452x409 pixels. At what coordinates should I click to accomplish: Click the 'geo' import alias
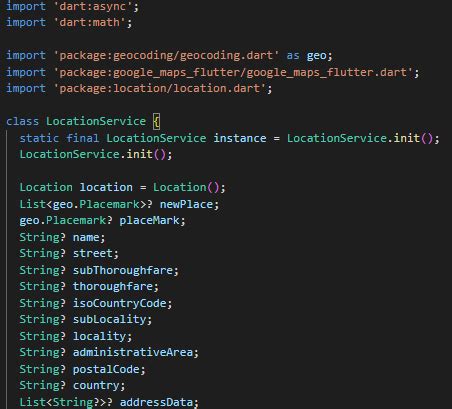[x=316, y=56]
